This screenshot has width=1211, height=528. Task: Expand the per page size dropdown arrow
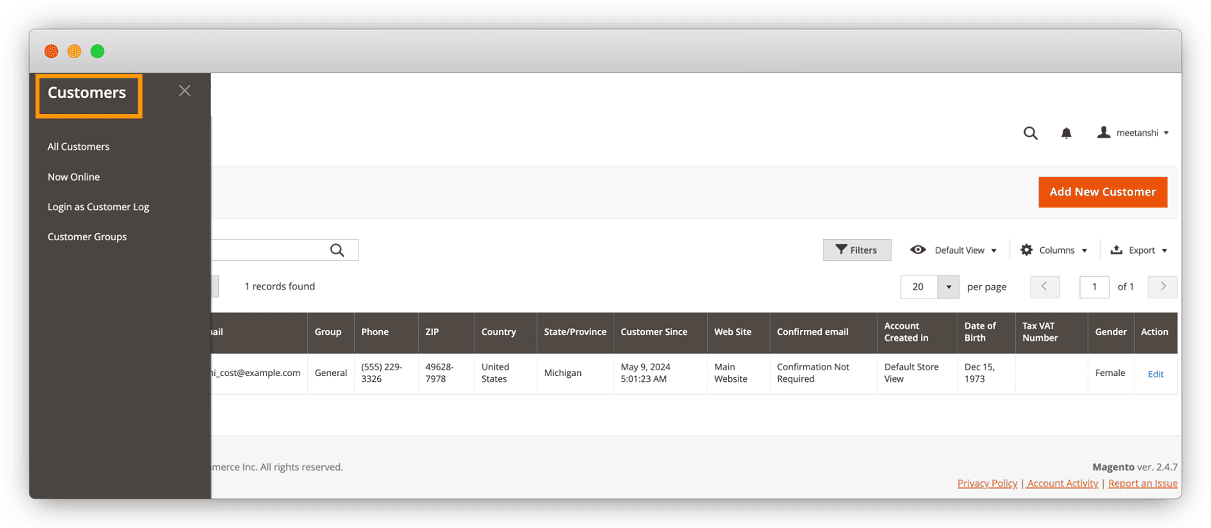[x=948, y=287]
